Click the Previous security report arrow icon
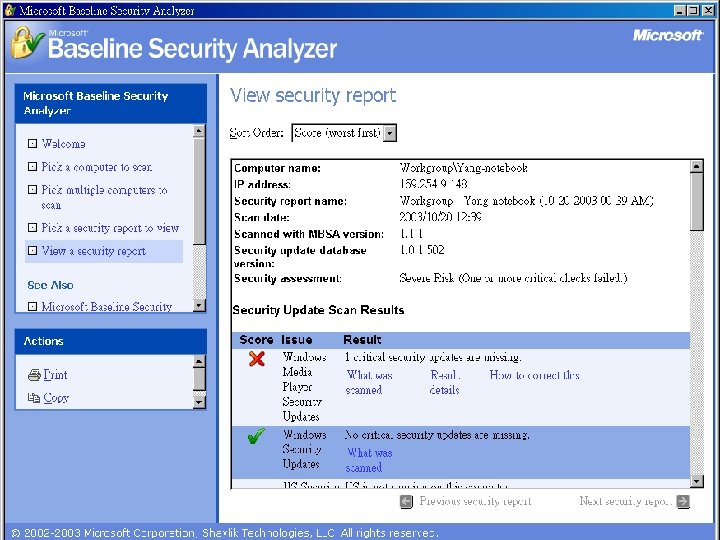720x540 pixels. [x=406, y=501]
